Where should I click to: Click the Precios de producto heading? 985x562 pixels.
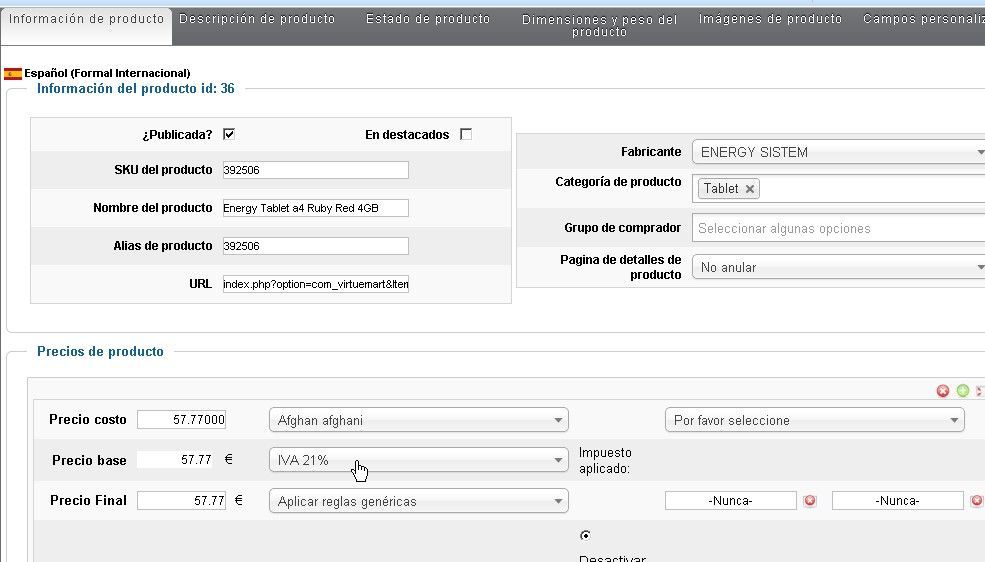click(101, 352)
